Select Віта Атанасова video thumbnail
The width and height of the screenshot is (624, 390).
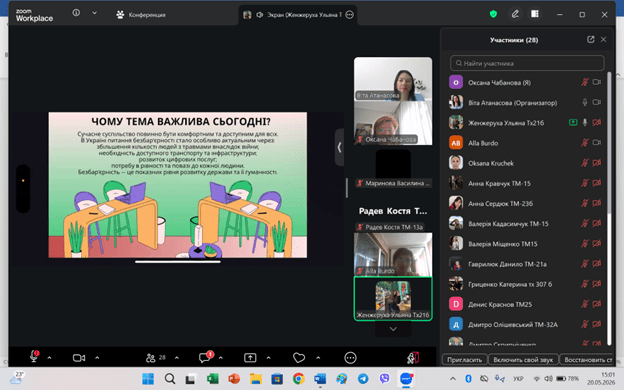[x=393, y=79]
